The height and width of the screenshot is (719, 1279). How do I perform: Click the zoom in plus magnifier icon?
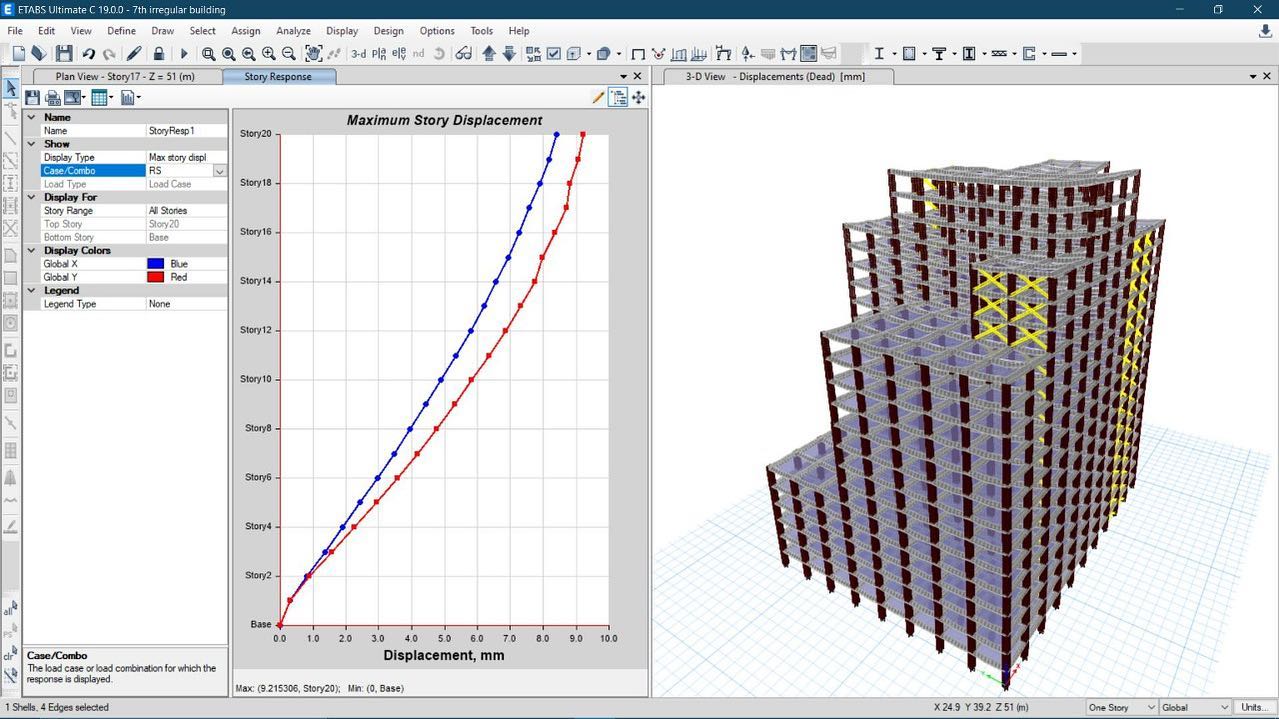[x=269, y=54]
